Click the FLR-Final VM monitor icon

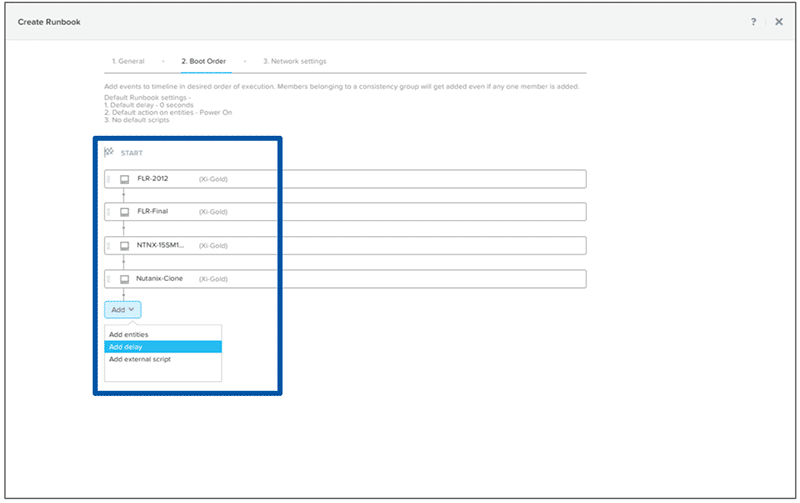click(124, 212)
